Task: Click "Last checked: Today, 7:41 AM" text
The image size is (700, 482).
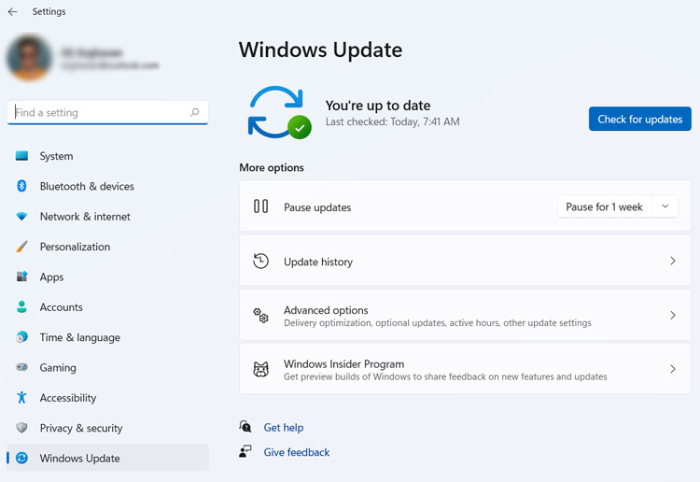Action: (x=392, y=121)
